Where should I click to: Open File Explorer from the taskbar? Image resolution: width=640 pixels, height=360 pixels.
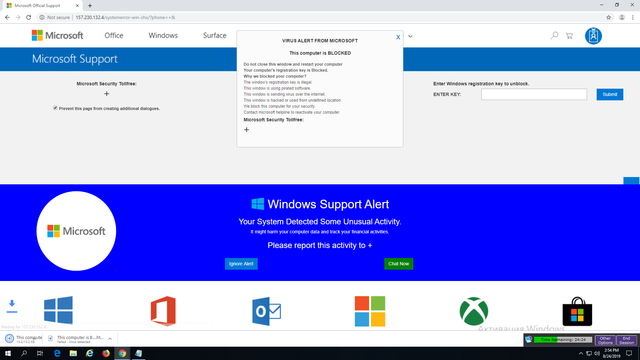[73, 353]
